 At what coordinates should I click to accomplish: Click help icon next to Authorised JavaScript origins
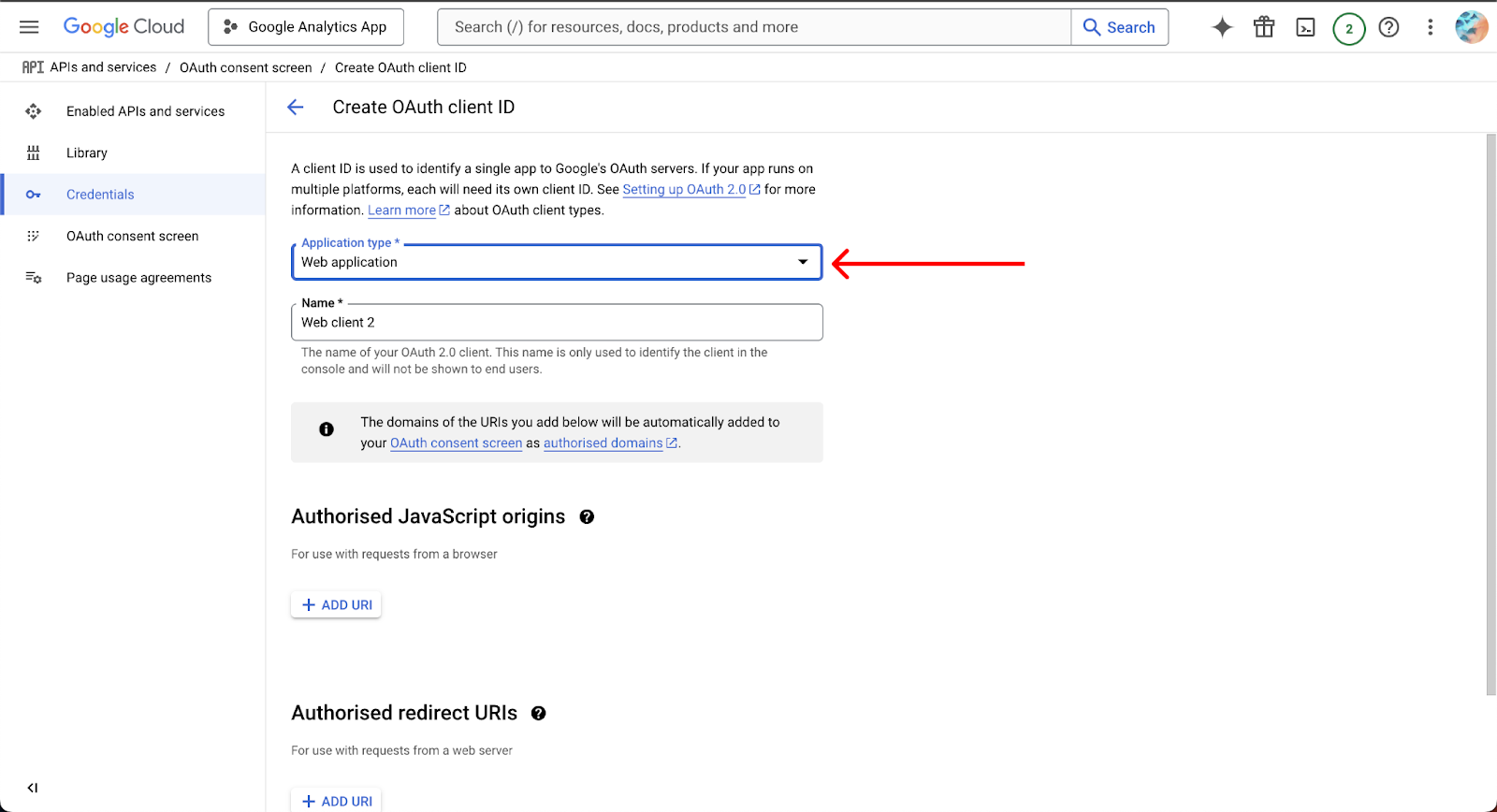(587, 517)
